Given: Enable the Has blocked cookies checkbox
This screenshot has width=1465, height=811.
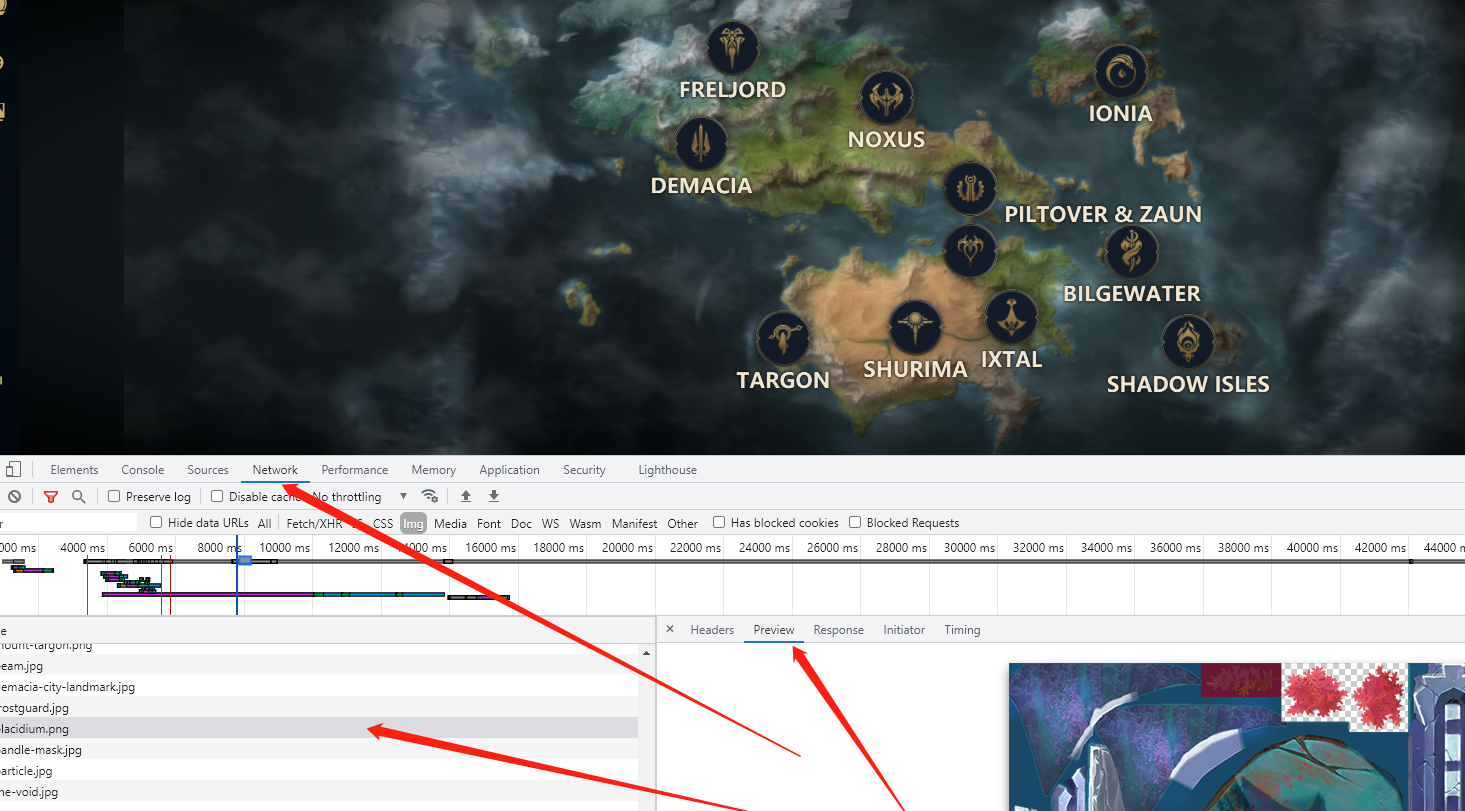Looking at the screenshot, I should click(x=719, y=522).
